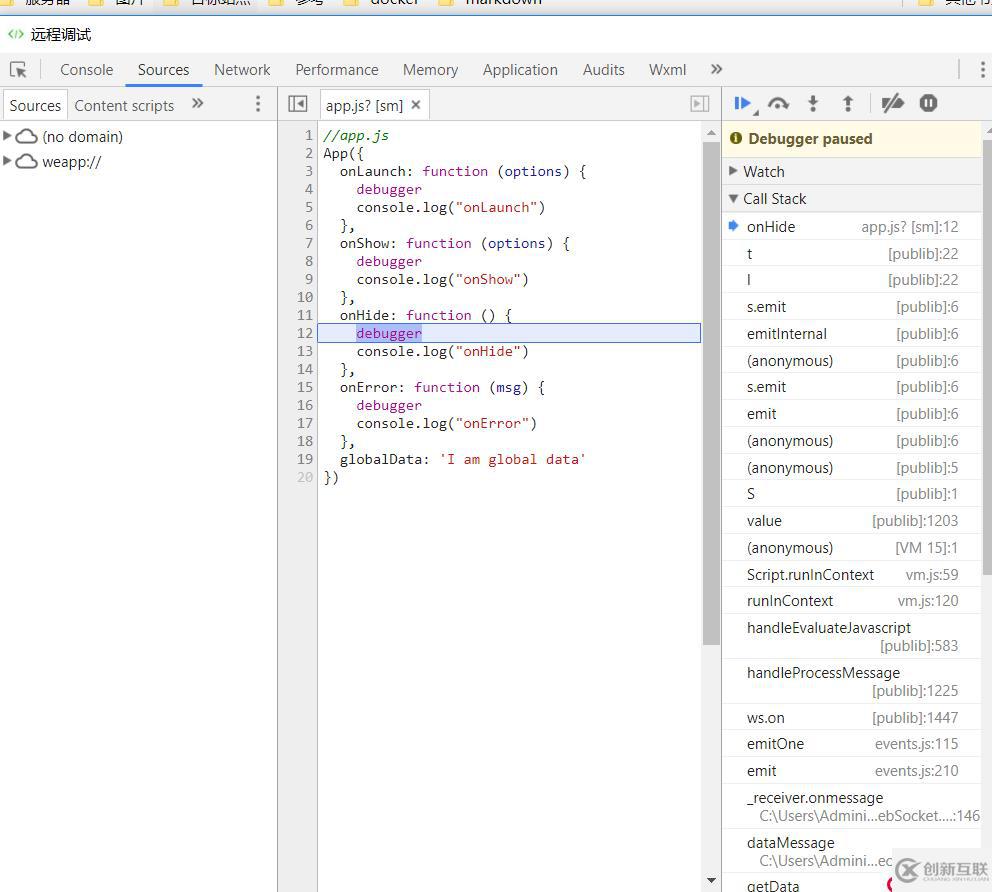Toggle deactivate breakpoints icon
Image resolution: width=992 pixels, height=892 pixels.
click(x=892, y=104)
